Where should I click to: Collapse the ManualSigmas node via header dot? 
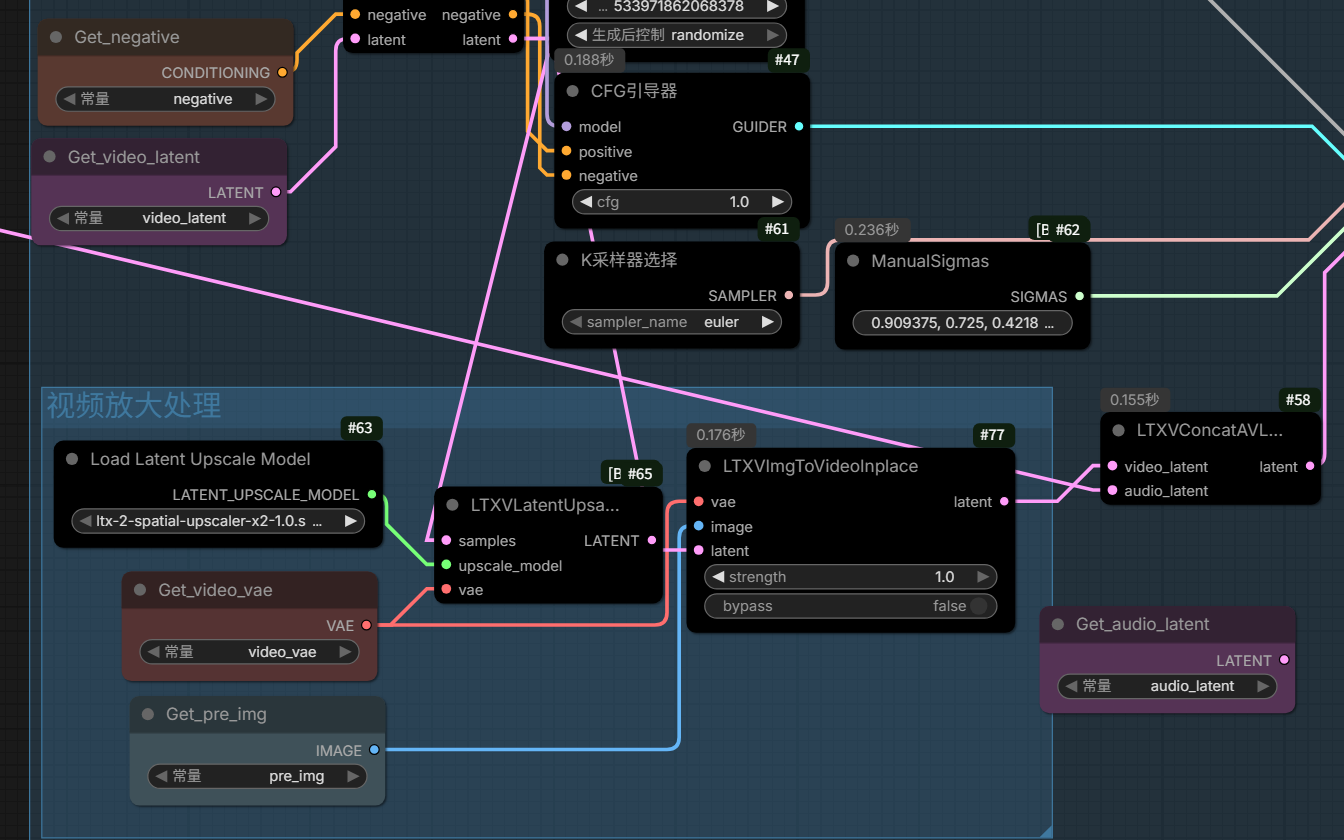click(853, 261)
